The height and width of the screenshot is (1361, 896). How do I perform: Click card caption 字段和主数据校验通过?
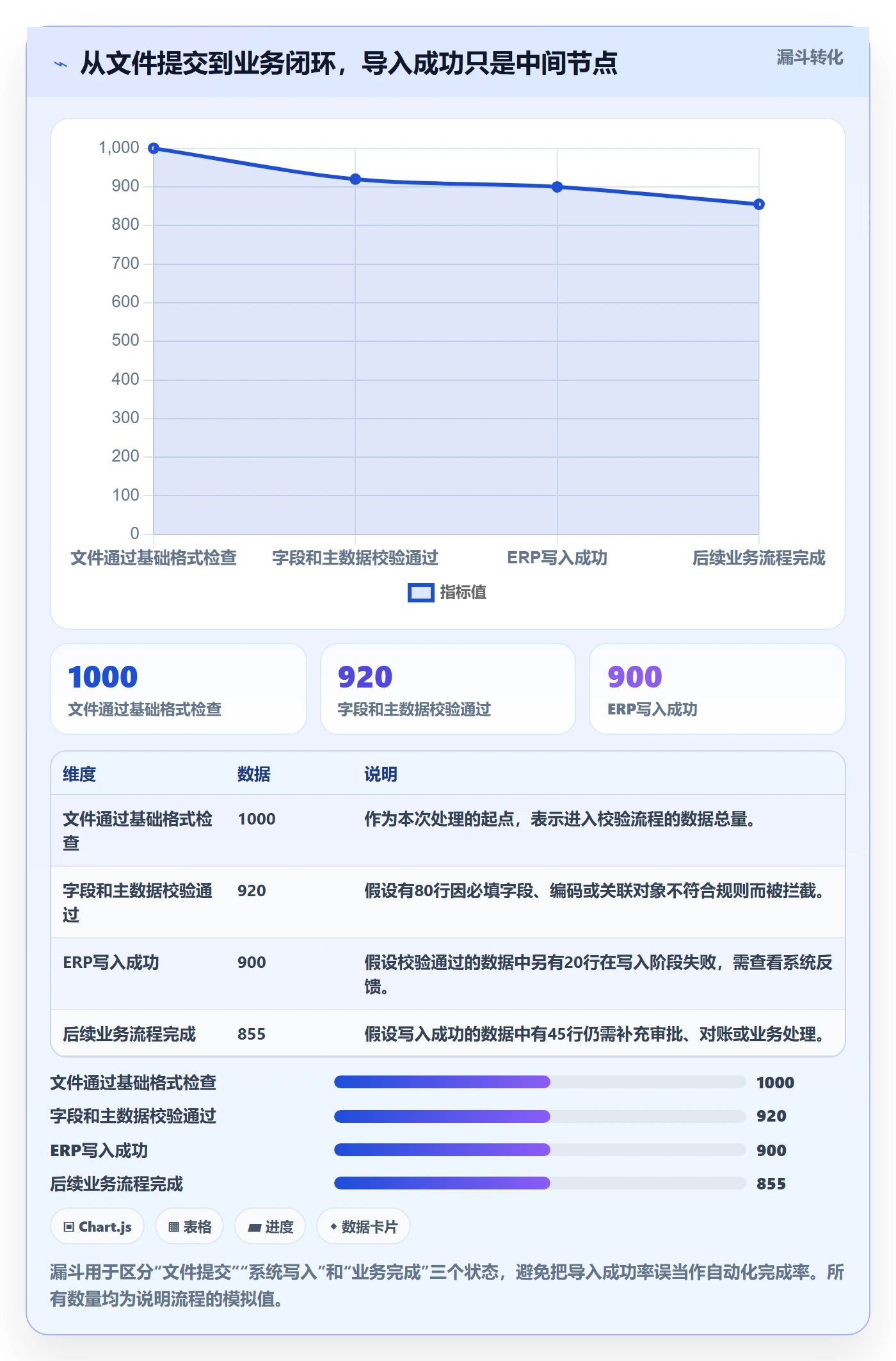click(x=414, y=709)
